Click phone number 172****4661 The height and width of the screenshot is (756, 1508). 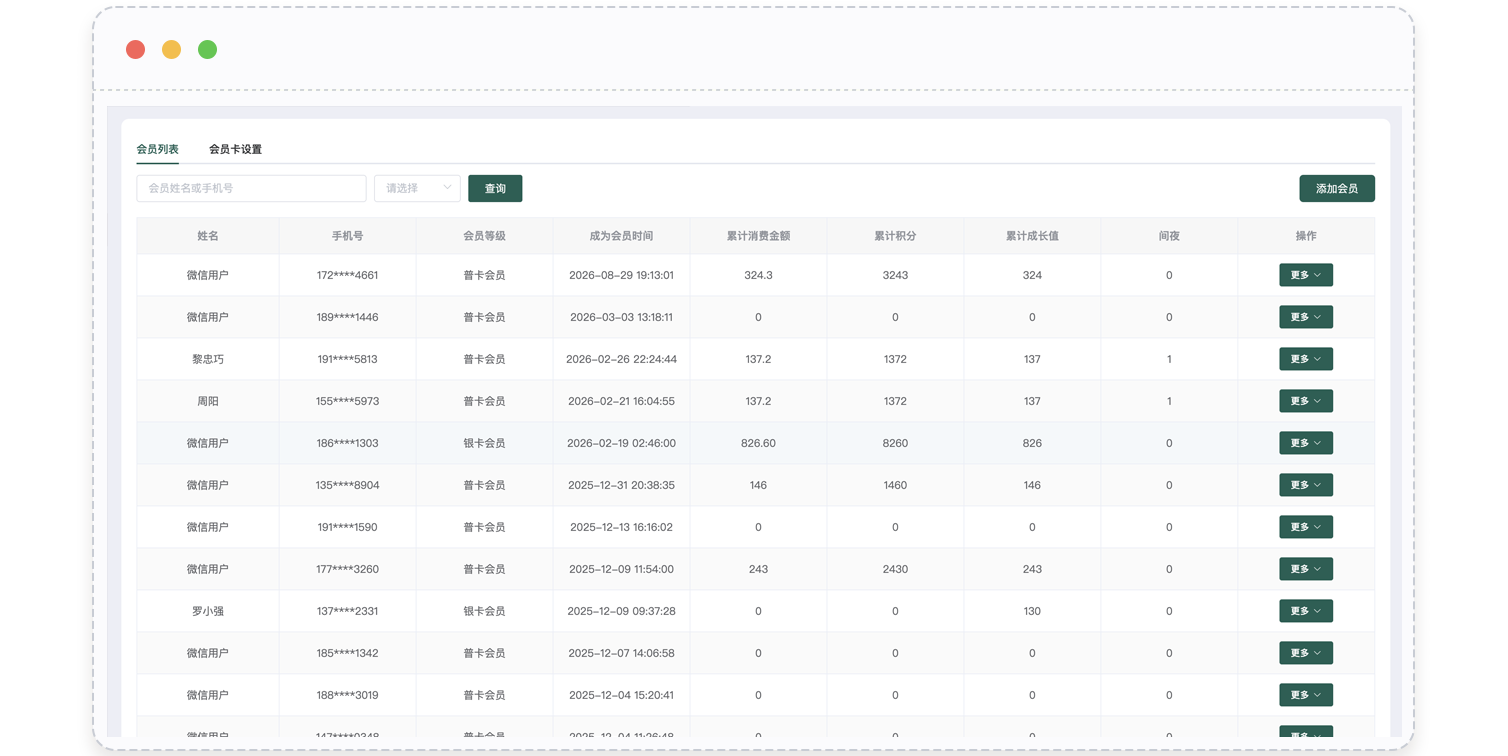click(x=347, y=275)
